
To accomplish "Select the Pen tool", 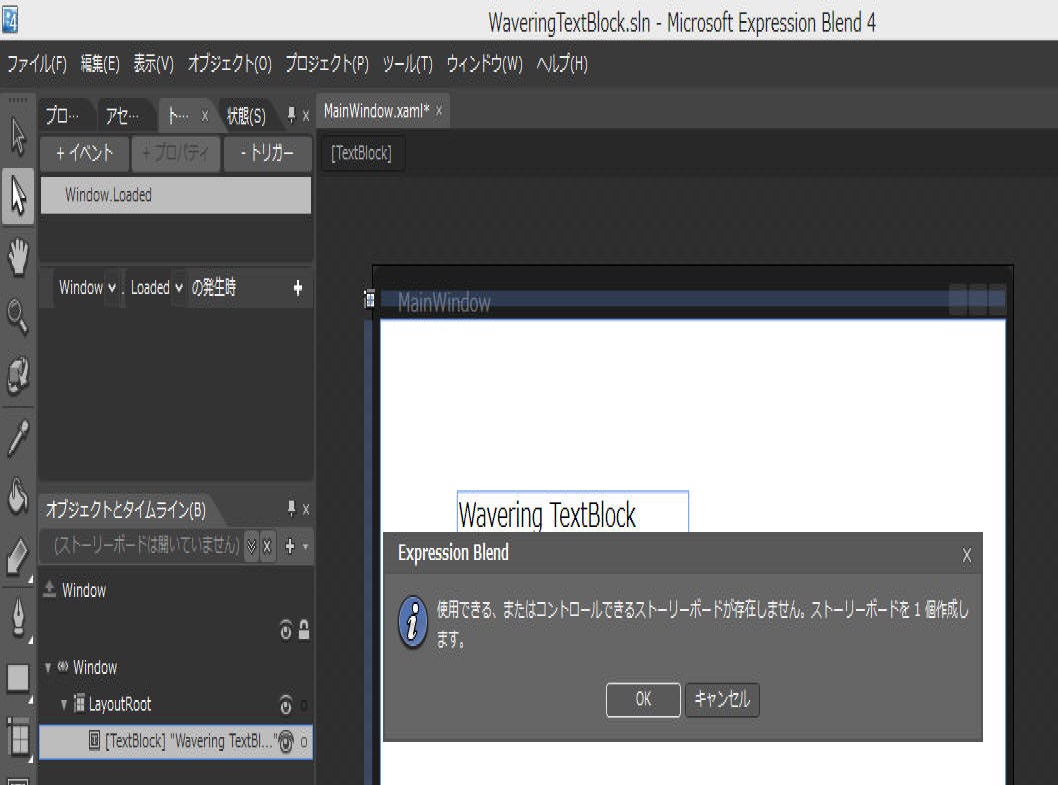I will coord(17,618).
